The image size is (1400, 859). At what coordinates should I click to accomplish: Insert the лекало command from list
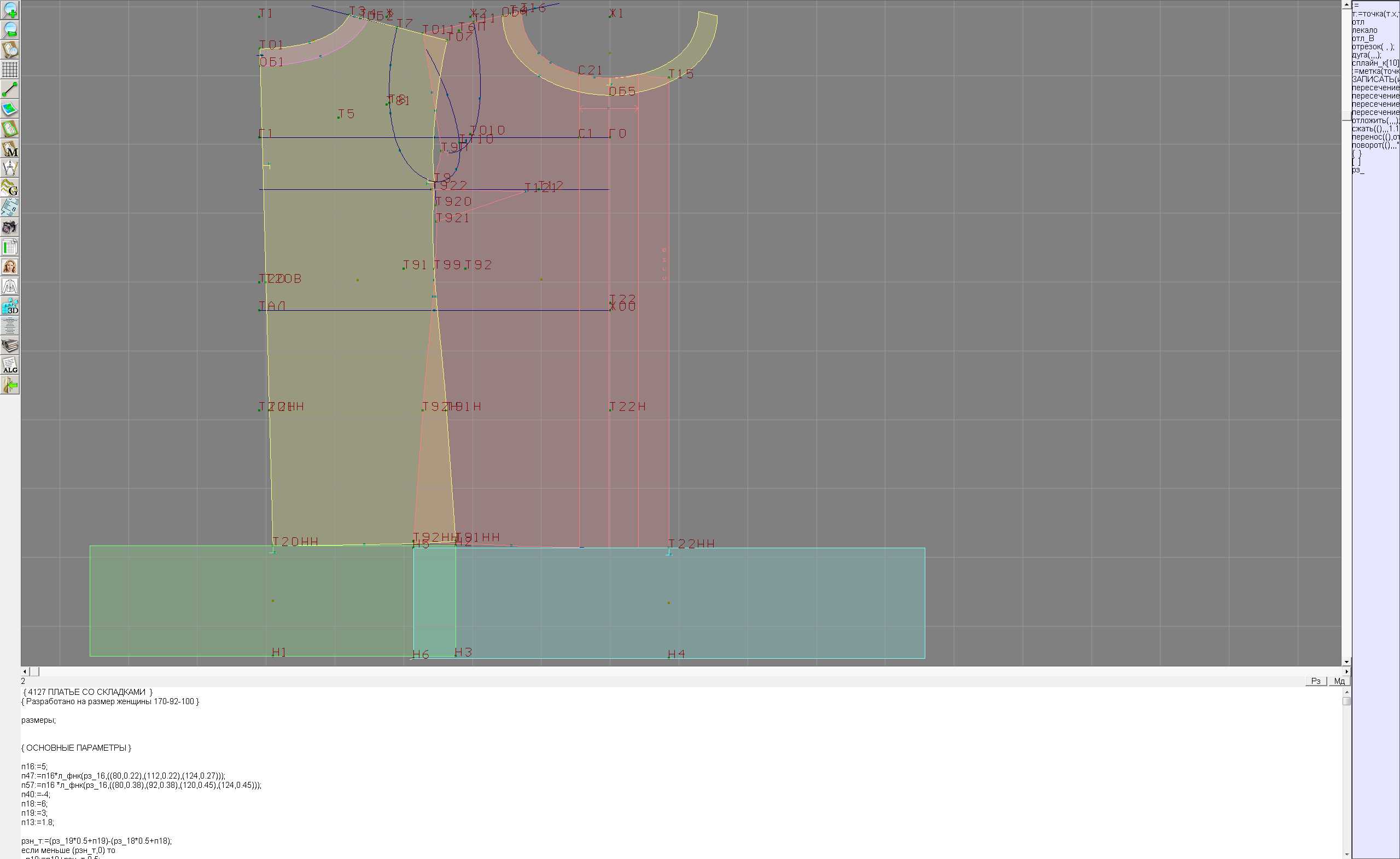[x=1364, y=30]
